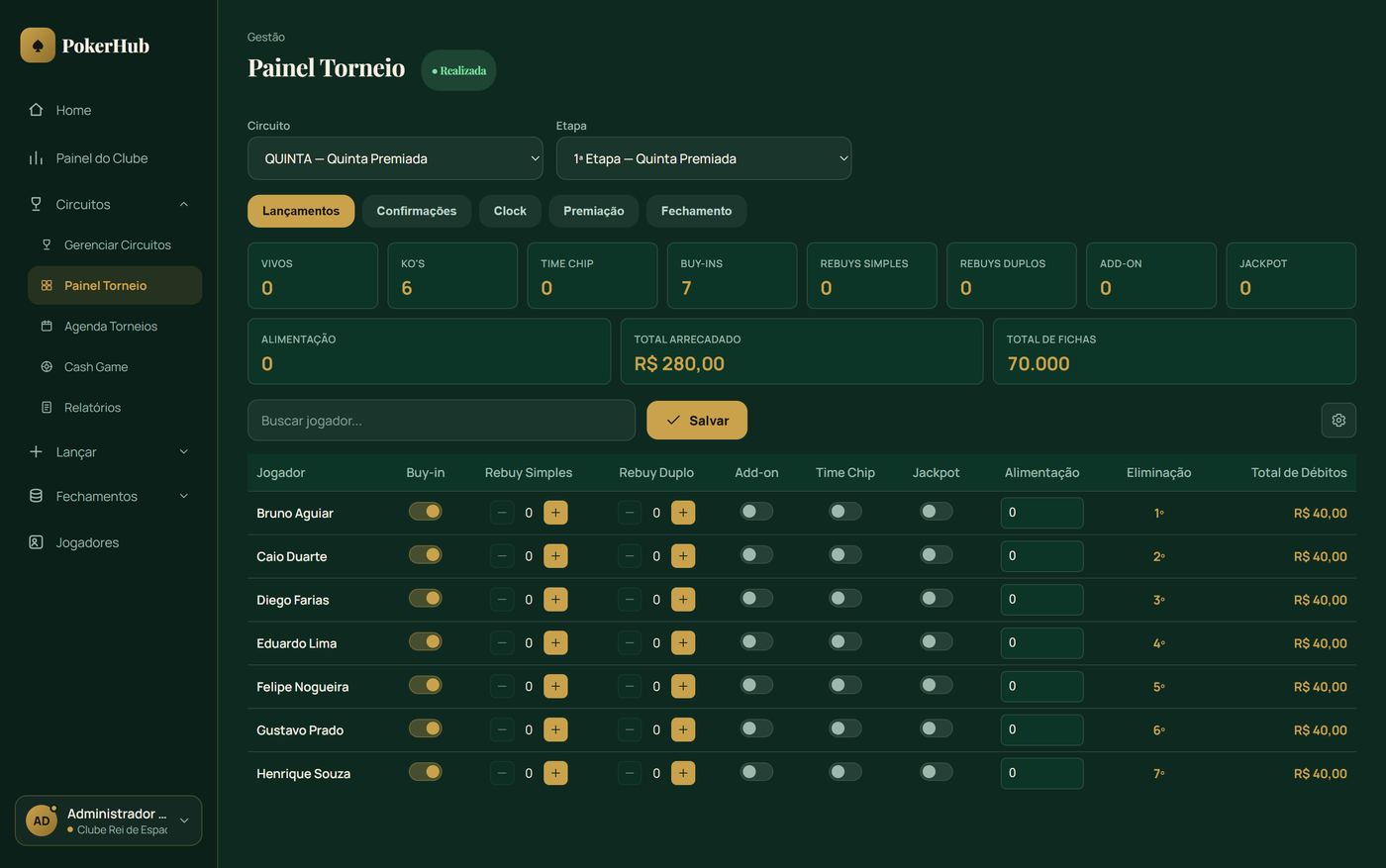
Task: Click the Salvar button
Action: tap(697, 421)
